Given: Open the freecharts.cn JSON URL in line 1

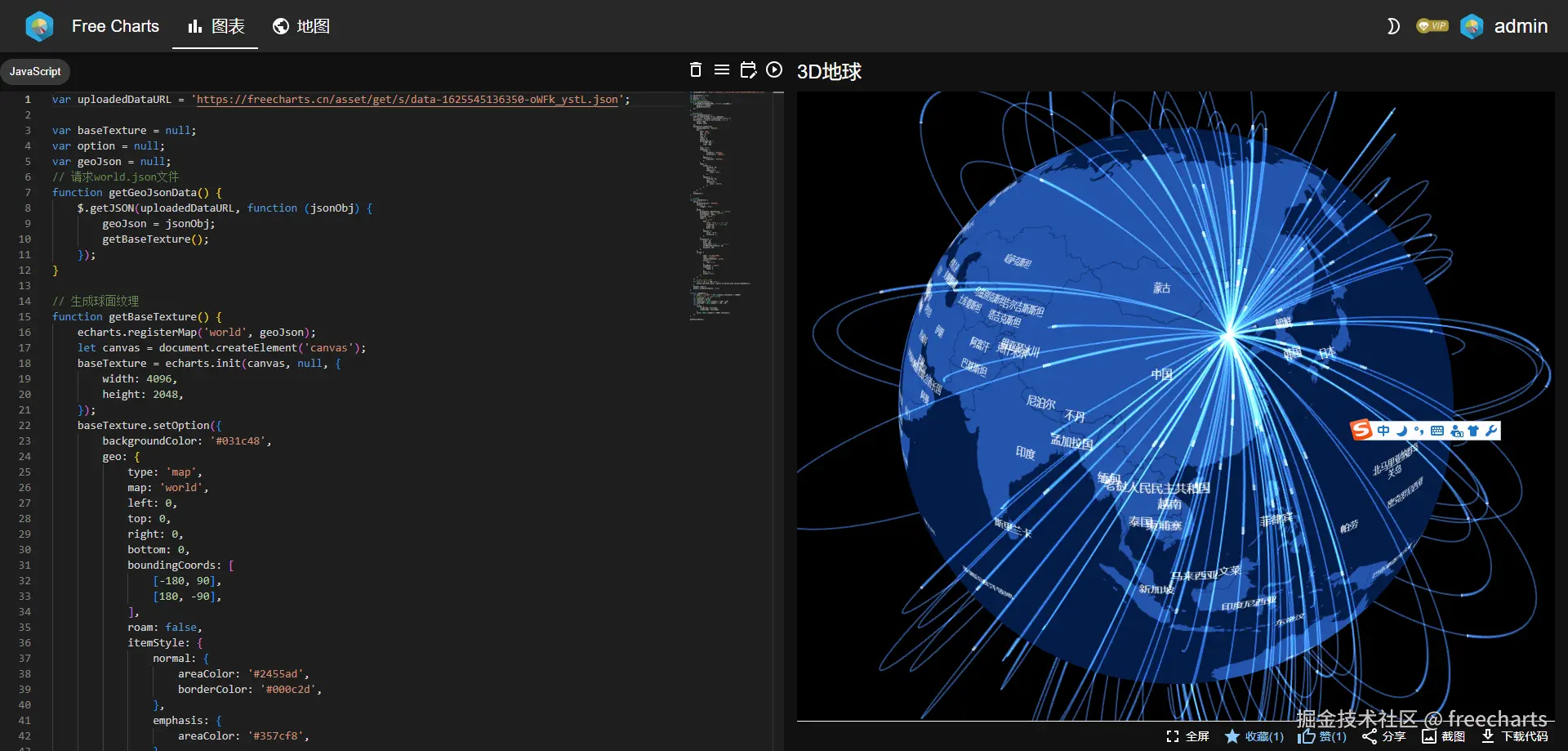Looking at the screenshot, I should [x=408, y=100].
